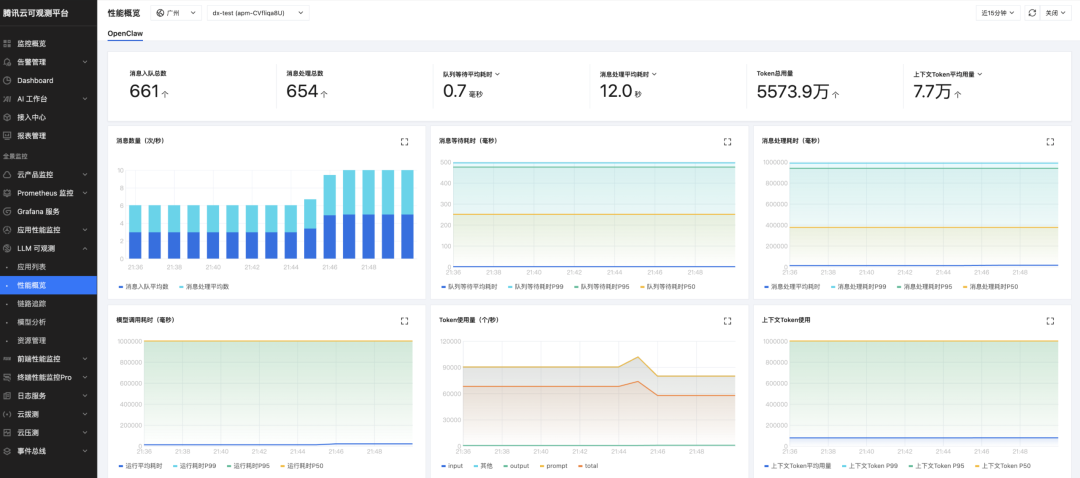Toggle output legend series in Token chart
Viewport: 1080px width, 478px height.
coord(515,466)
